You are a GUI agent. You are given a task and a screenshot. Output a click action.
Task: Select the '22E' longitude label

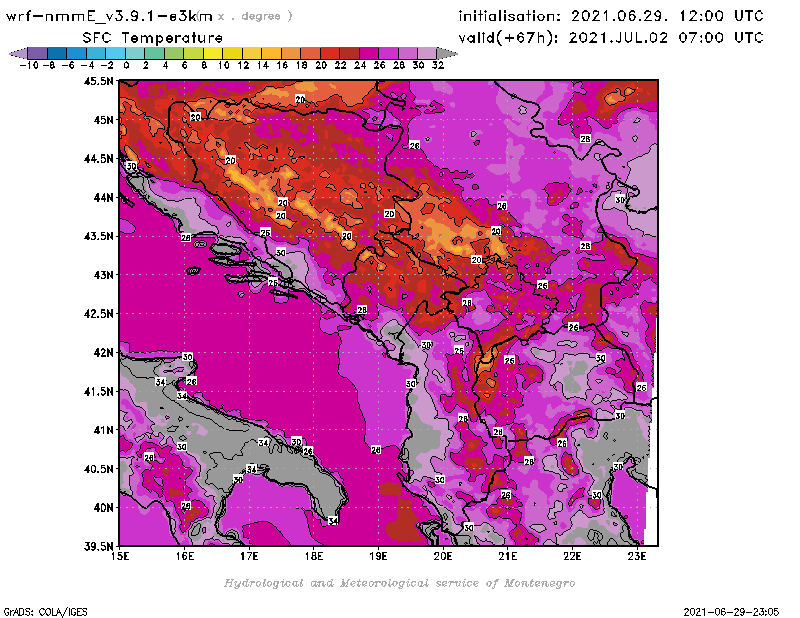(x=572, y=556)
